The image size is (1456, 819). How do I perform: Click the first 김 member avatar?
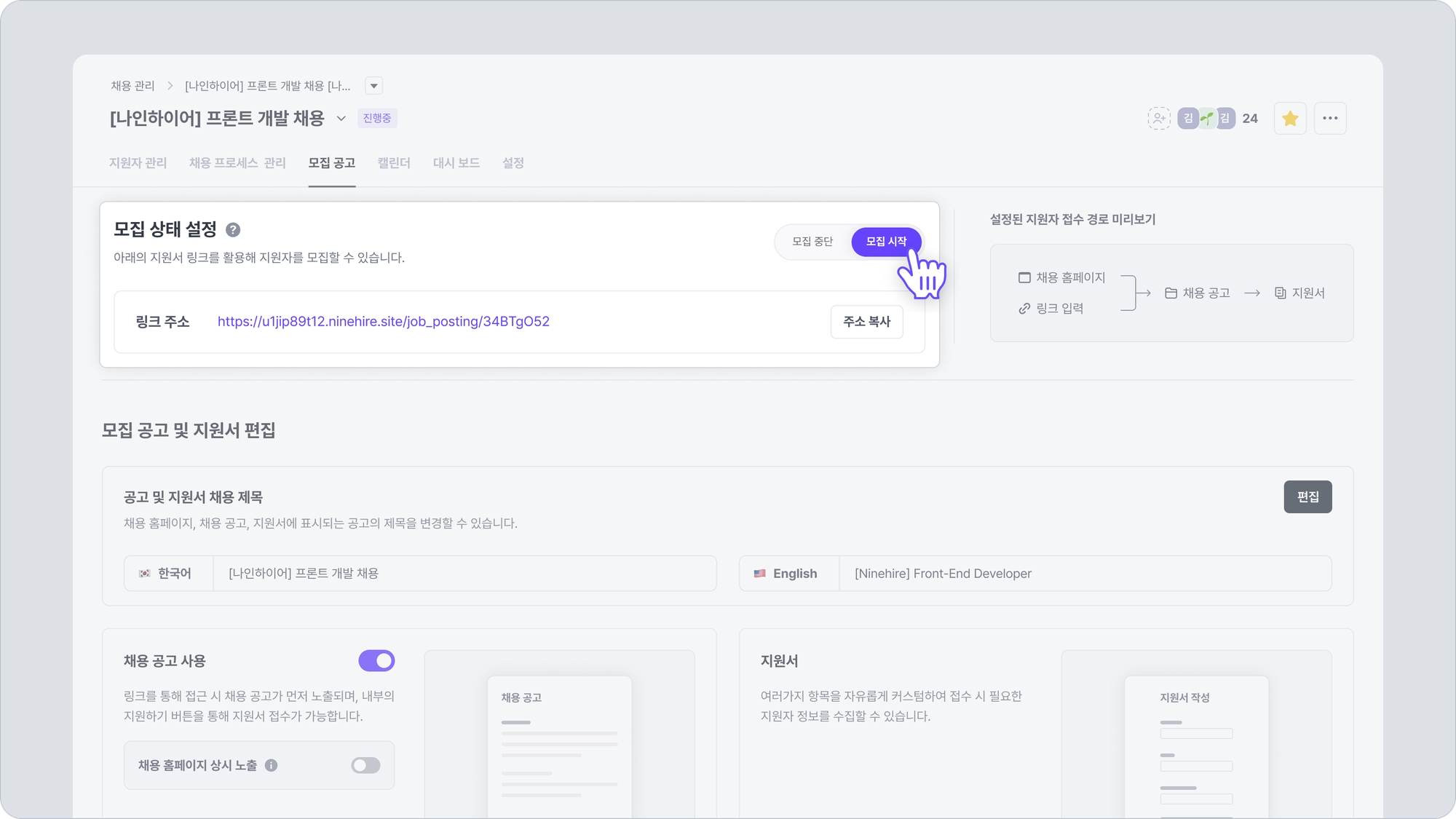pos(1188,118)
